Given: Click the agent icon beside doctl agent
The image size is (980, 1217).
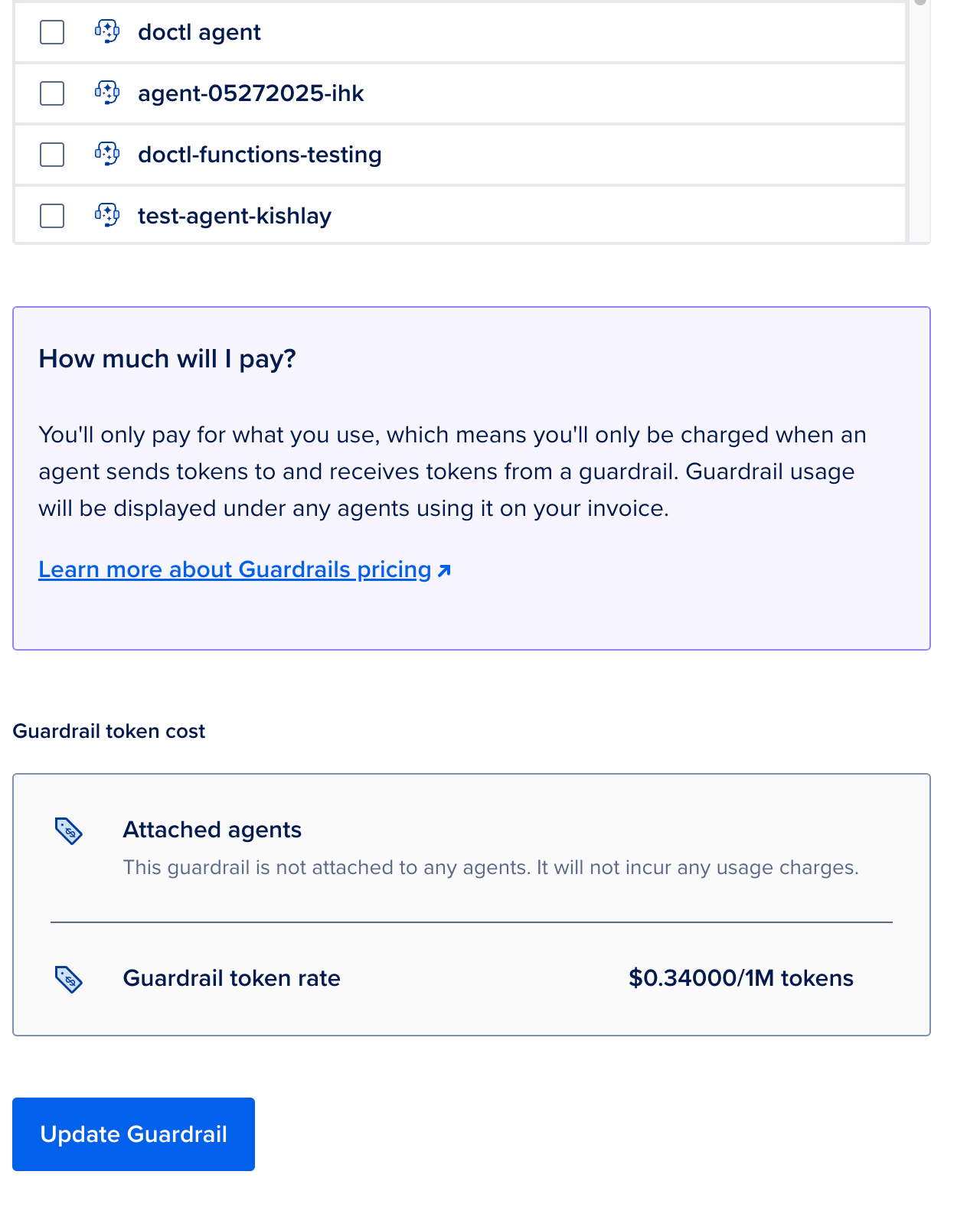Looking at the screenshot, I should point(107,31).
